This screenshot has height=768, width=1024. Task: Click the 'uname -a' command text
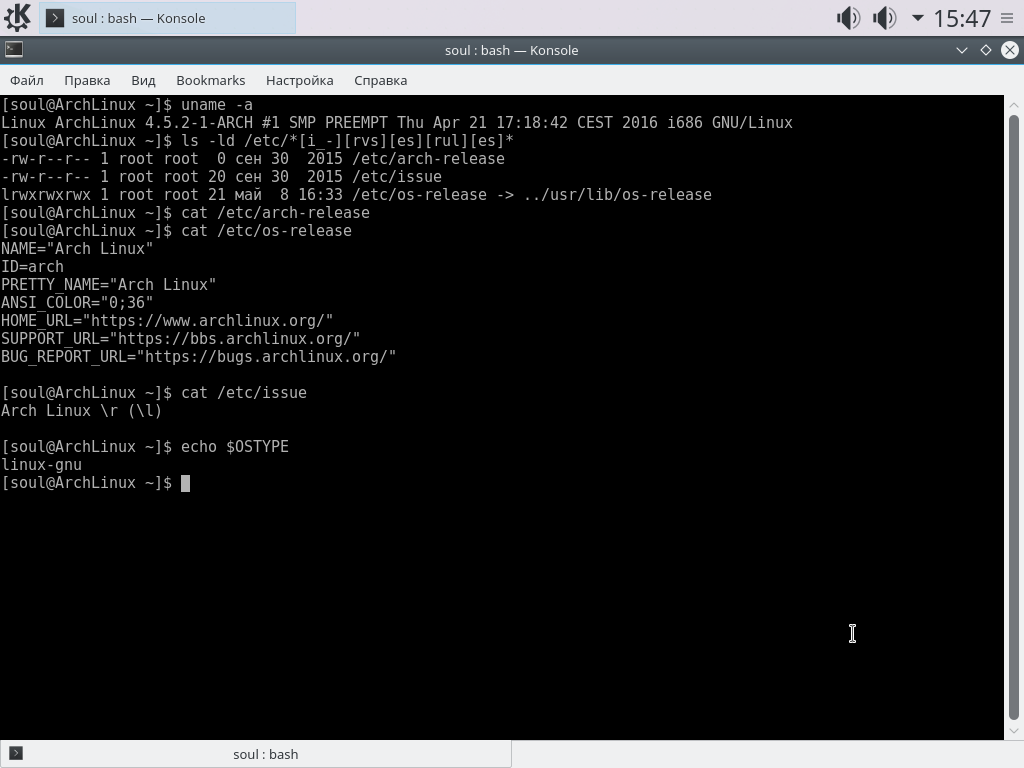pyautogui.click(x=217, y=105)
